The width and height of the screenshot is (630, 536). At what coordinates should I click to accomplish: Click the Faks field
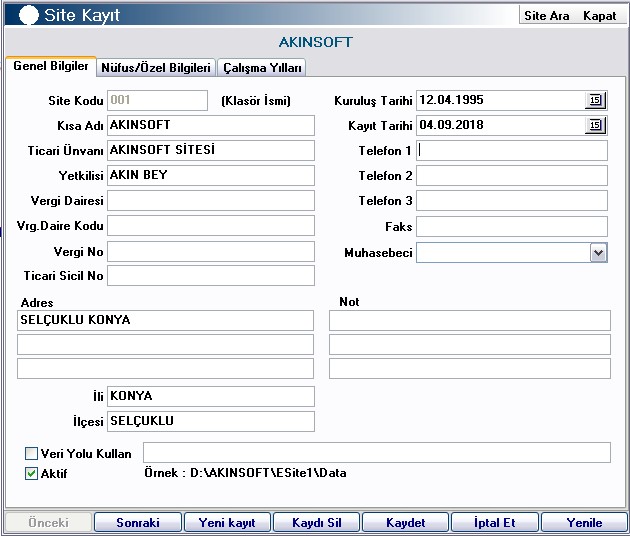click(512, 227)
